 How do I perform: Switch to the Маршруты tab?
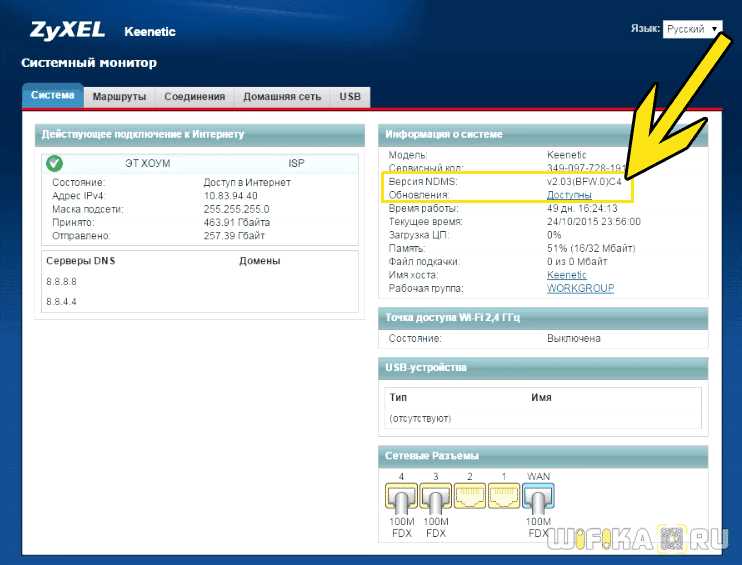point(119,97)
